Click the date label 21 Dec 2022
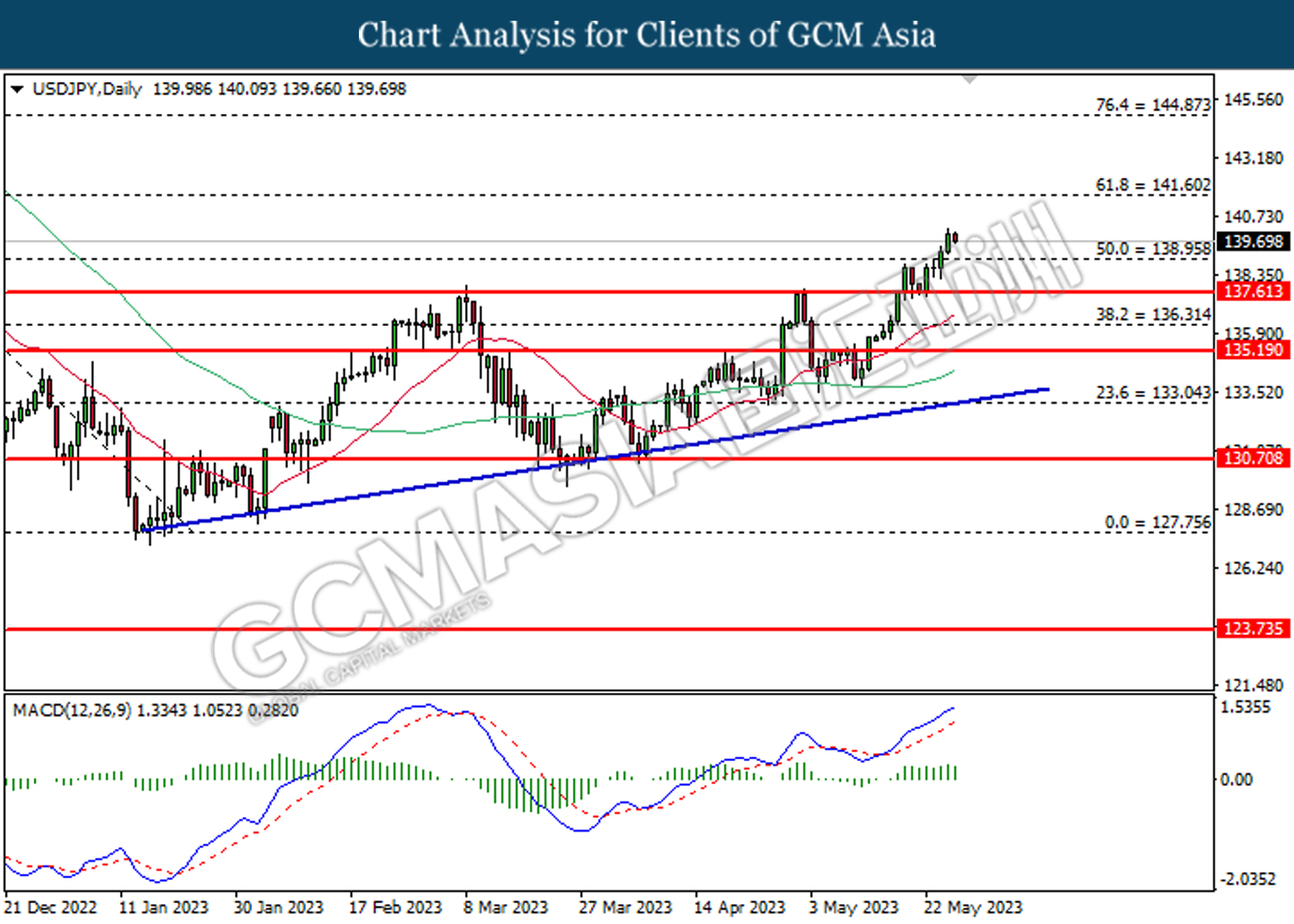 tap(50, 908)
